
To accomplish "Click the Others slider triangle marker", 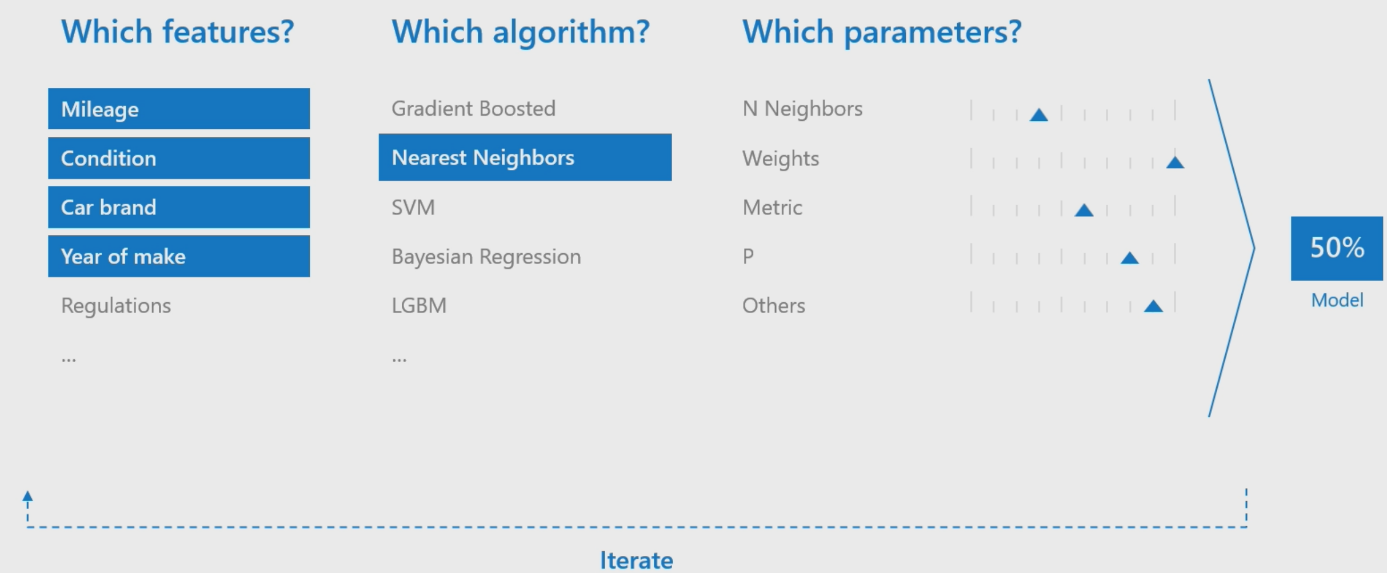I will click(1153, 306).
